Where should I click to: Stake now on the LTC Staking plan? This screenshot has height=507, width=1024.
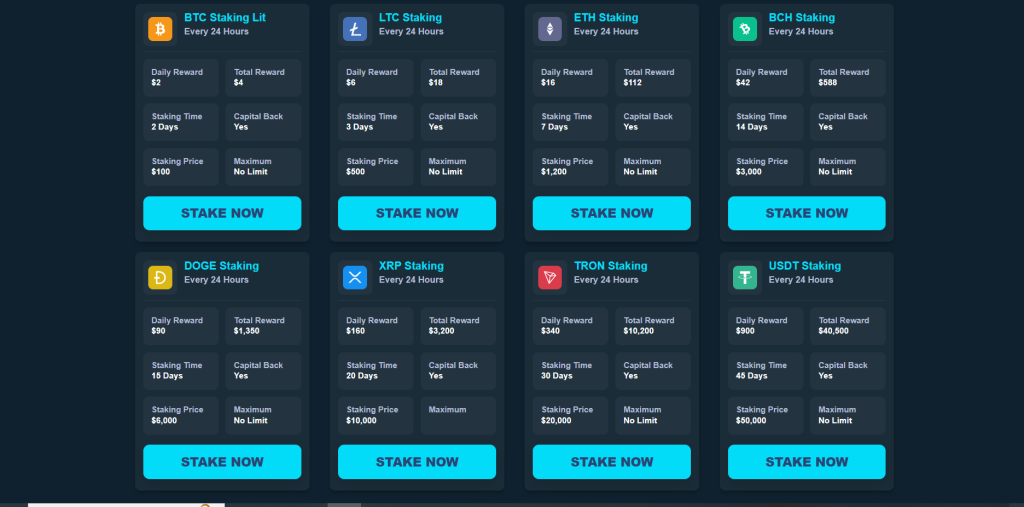coord(417,213)
